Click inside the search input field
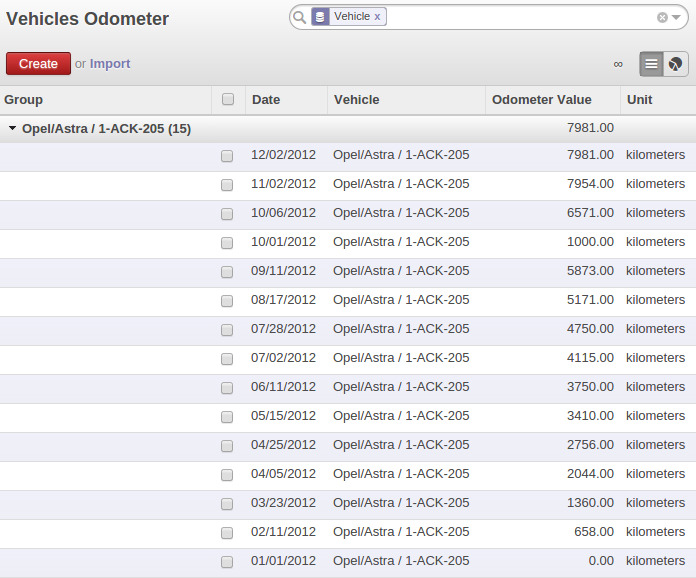 click(x=520, y=17)
